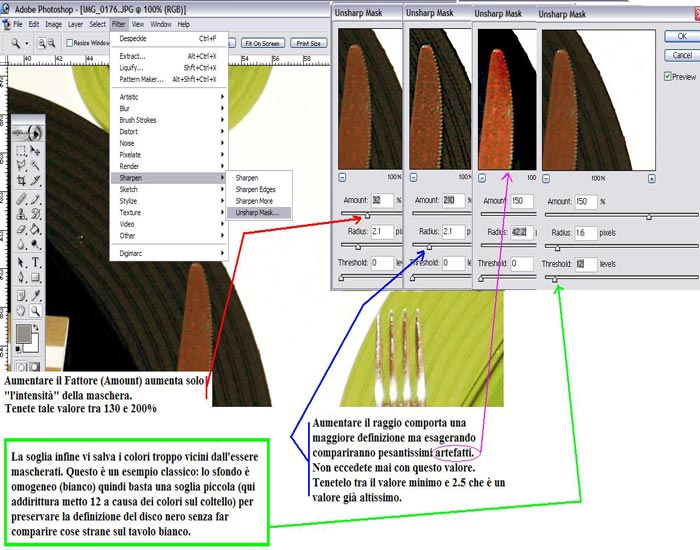Select the Clone Stamp tool
Viewport: 700px width, 550px height.
tap(22, 213)
